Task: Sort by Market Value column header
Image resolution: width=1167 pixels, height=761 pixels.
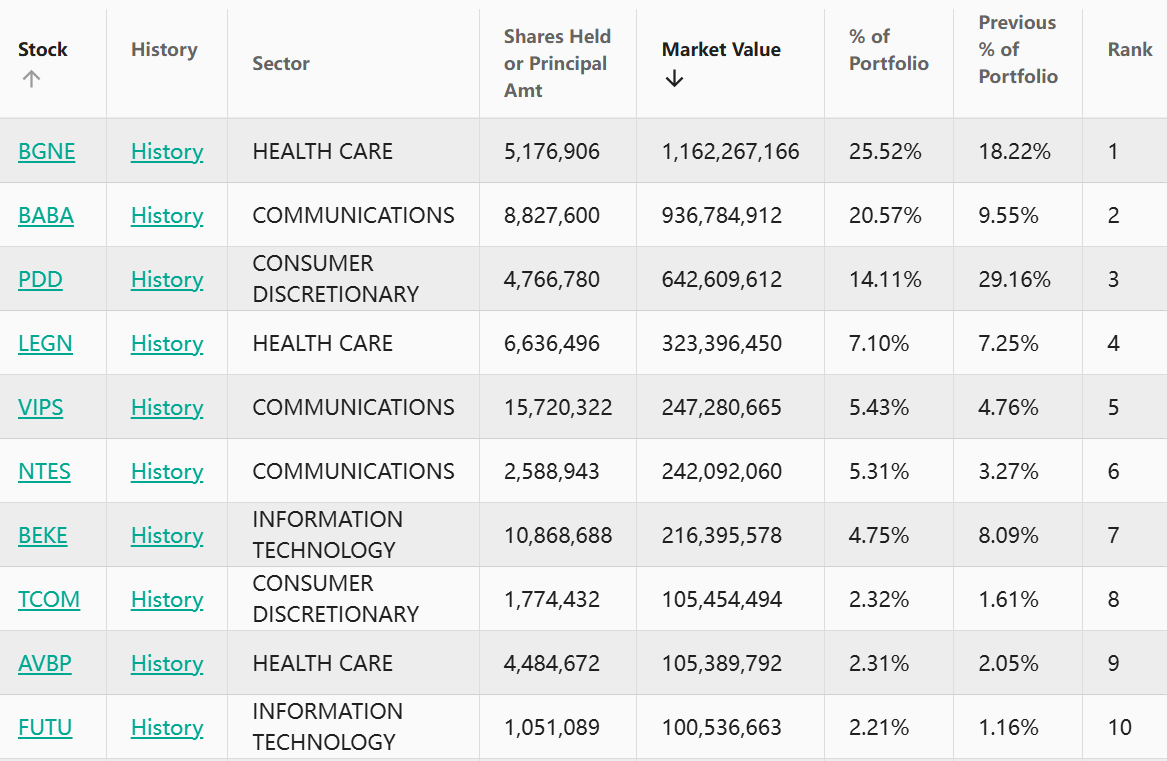Action: pyautogui.click(x=721, y=50)
